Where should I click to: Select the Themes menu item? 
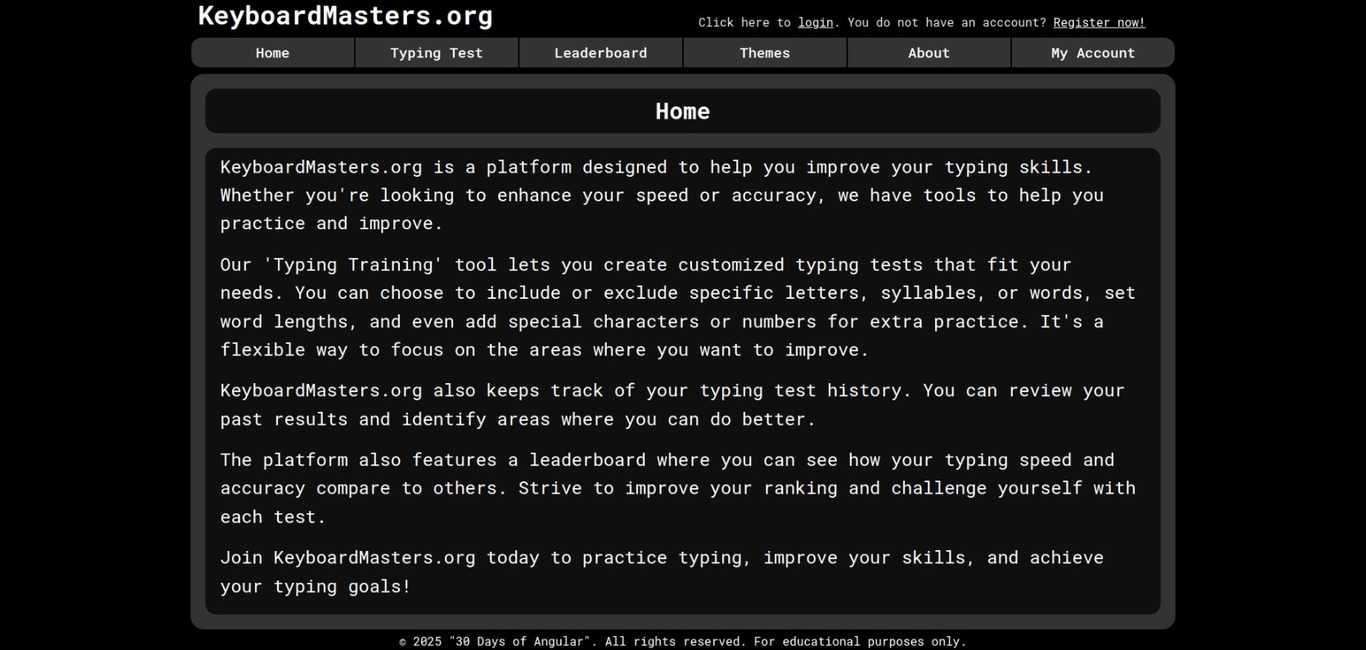click(x=765, y=53)
